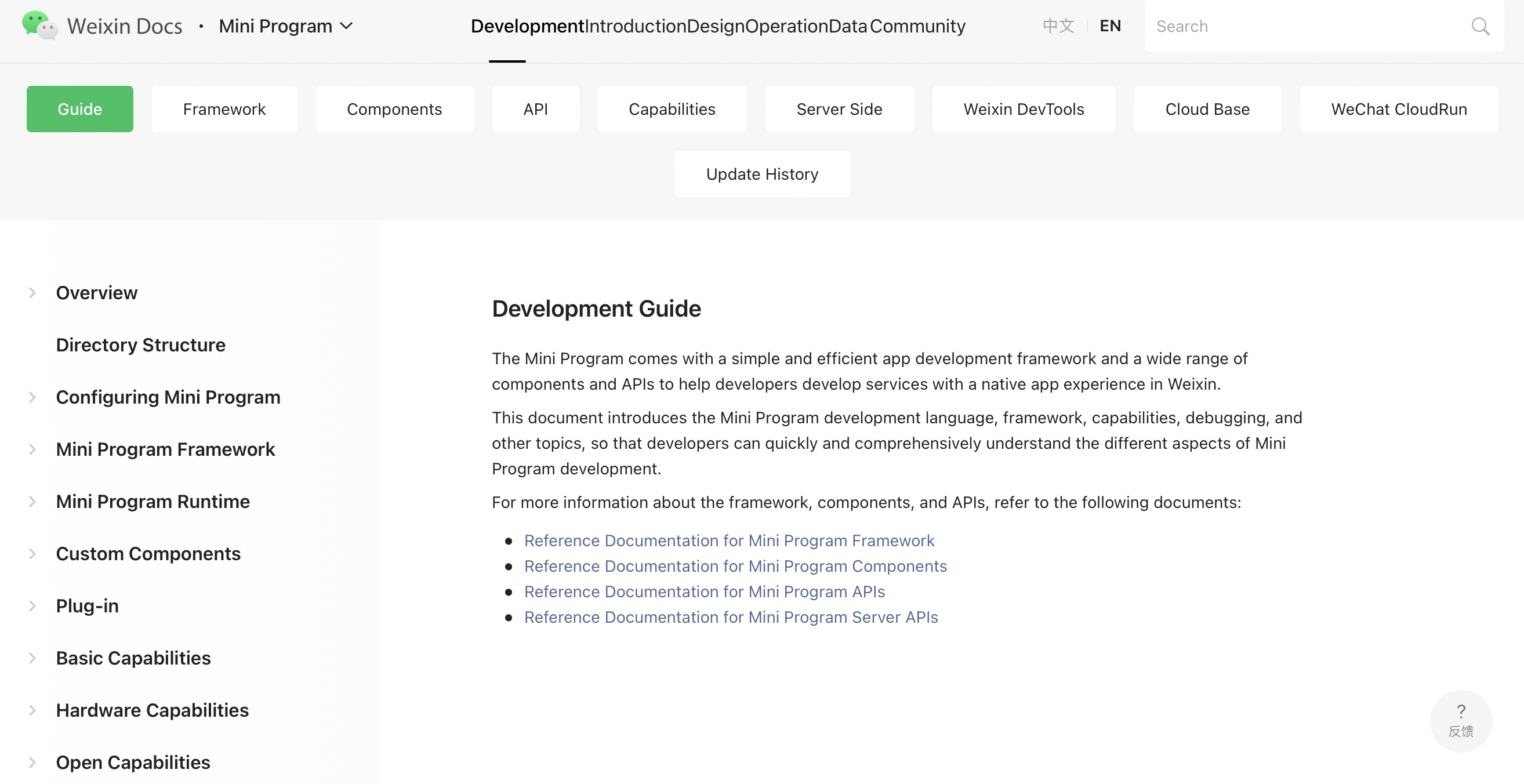The image size is (1524, 784).
Task: Select the Components tab
Action: tap(394, 108)
